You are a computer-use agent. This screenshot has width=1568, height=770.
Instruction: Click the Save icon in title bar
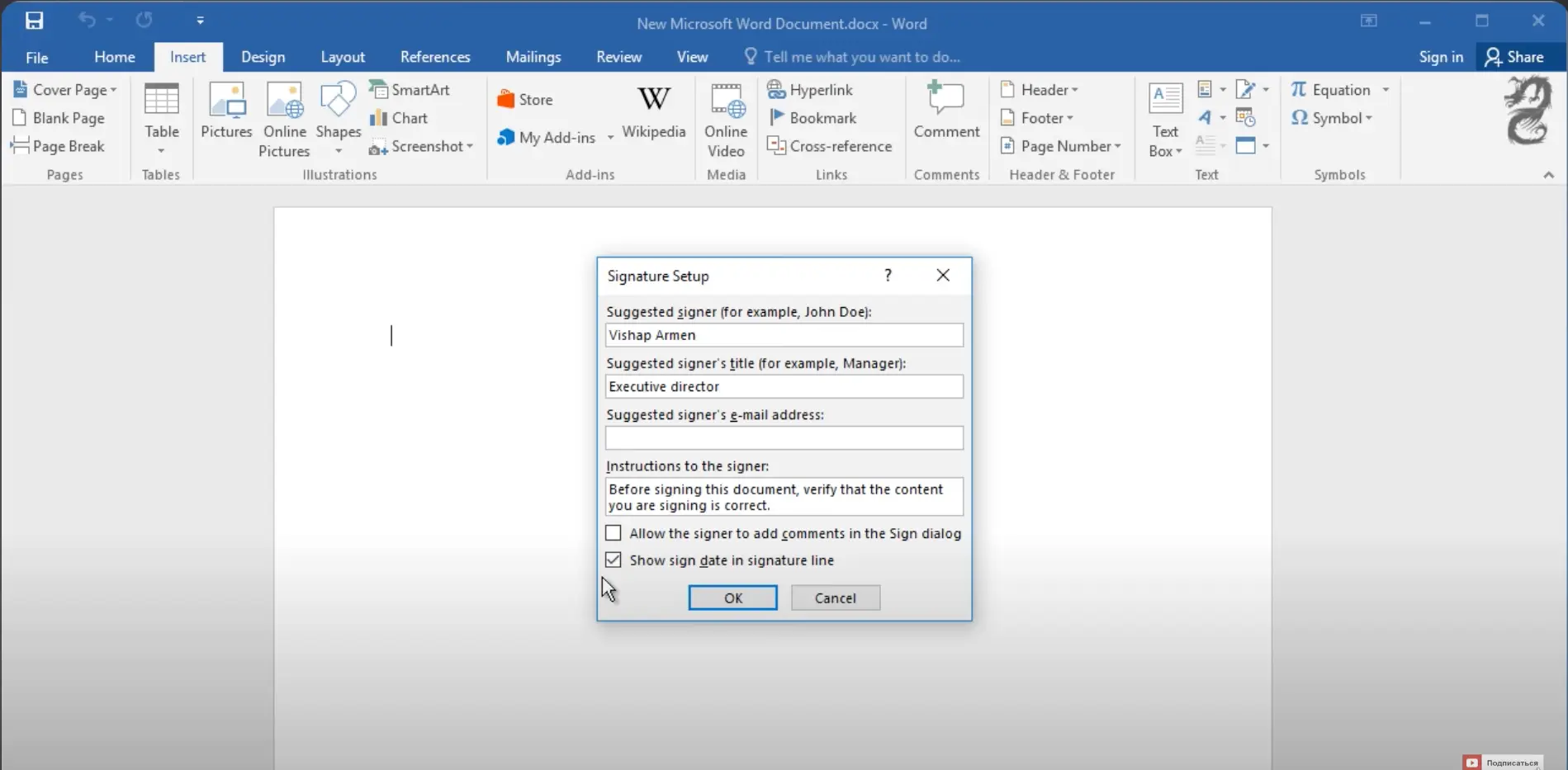click(34, 20)
